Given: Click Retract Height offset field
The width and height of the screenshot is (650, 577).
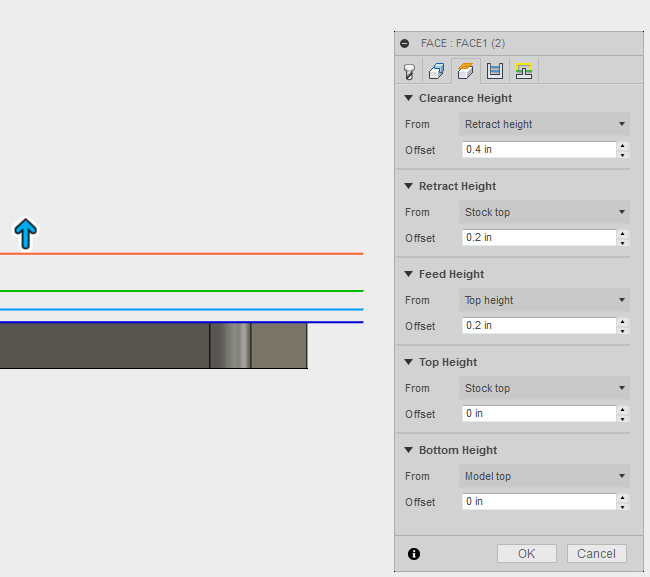Looking at the screenshot, I should pos(539,238).
